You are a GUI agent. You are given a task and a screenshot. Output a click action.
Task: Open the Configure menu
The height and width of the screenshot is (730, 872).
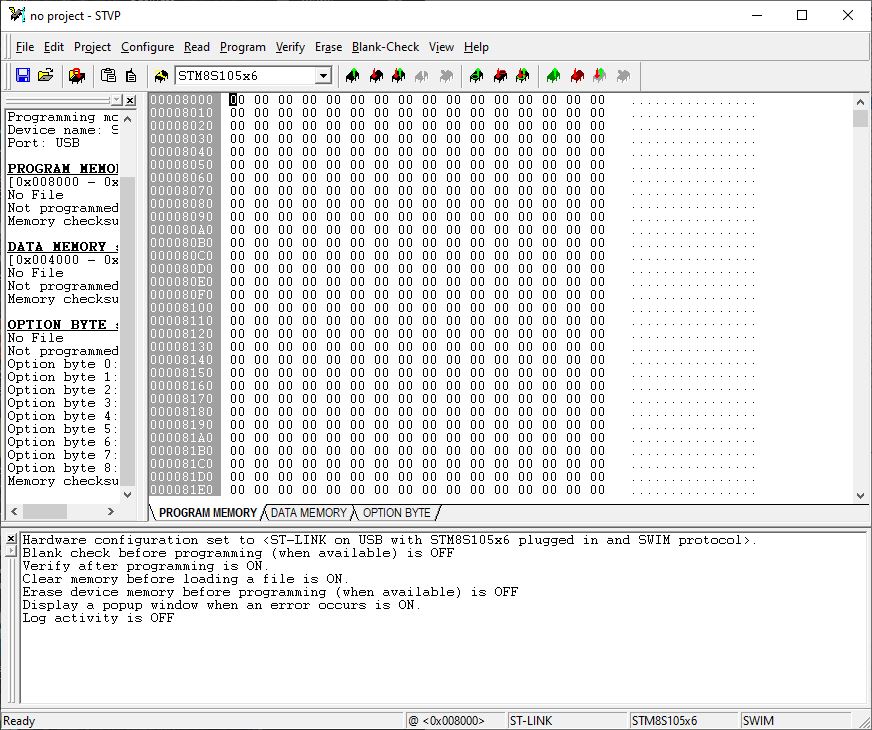coord(147,47)
